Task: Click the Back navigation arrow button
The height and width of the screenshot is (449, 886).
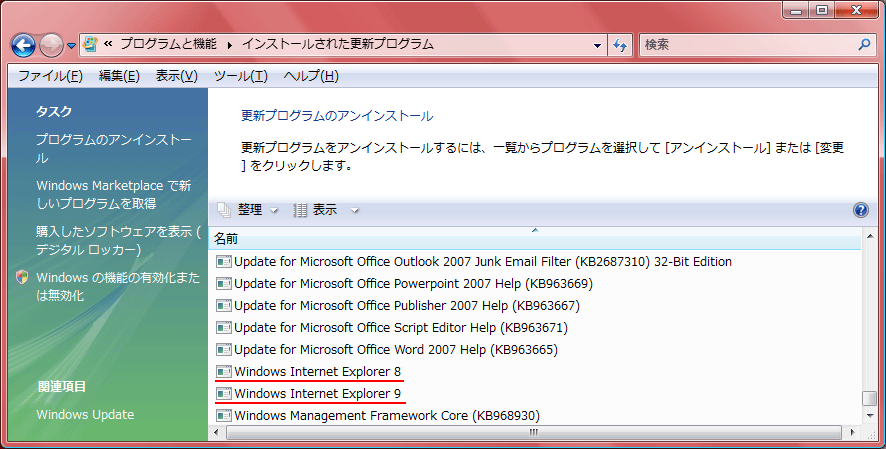Action: (x=23, y=45)
